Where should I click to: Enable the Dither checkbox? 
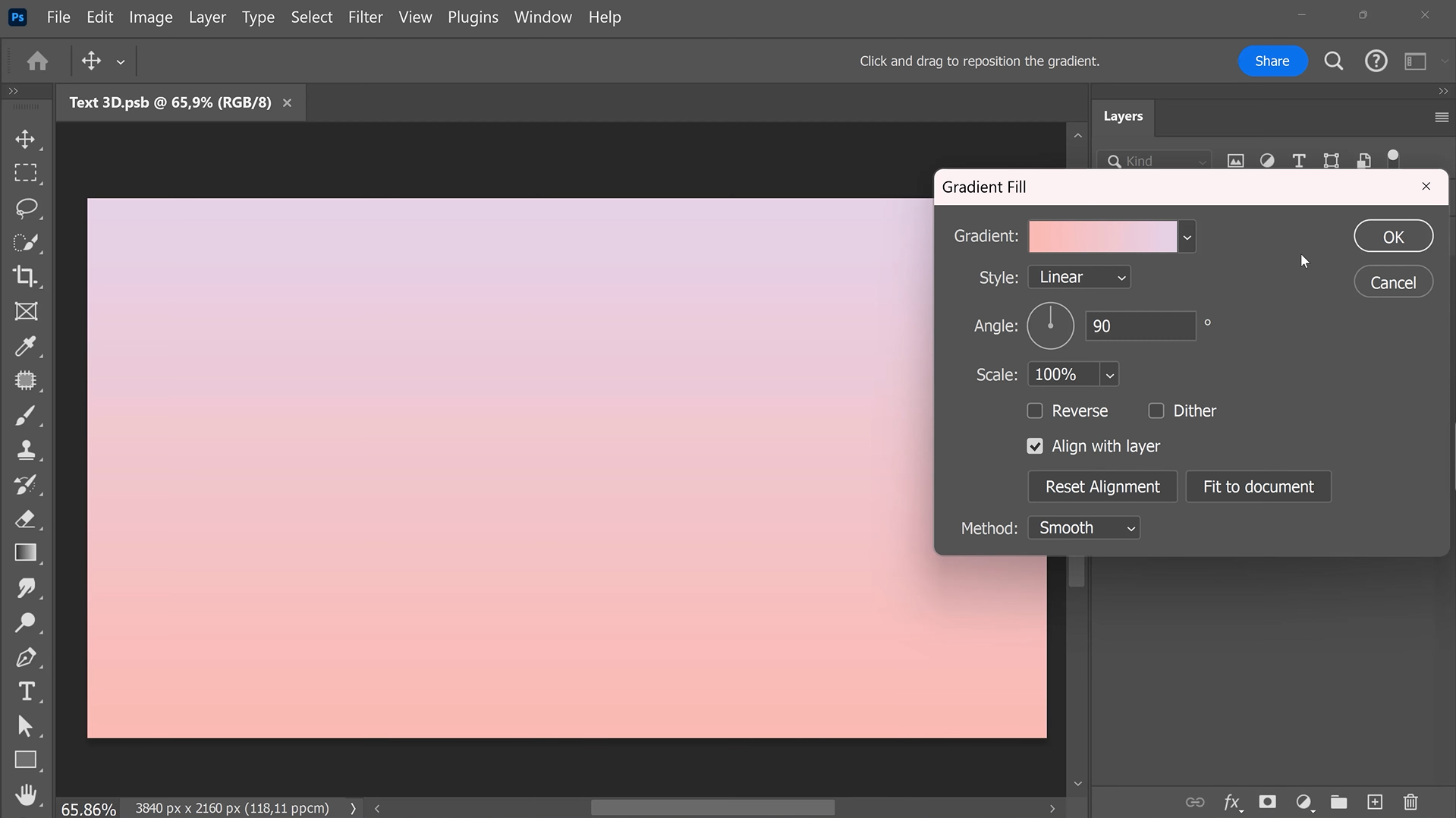1156,411
